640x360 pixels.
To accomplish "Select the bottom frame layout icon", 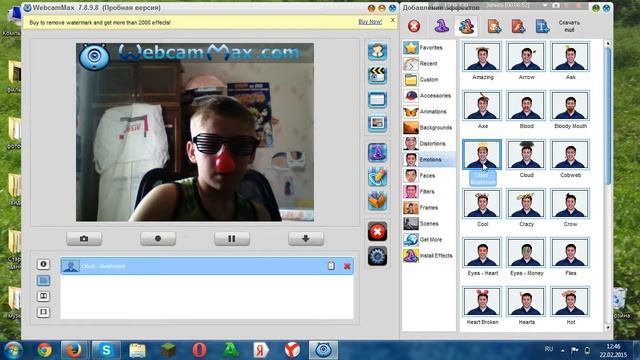I will [43, 312].
